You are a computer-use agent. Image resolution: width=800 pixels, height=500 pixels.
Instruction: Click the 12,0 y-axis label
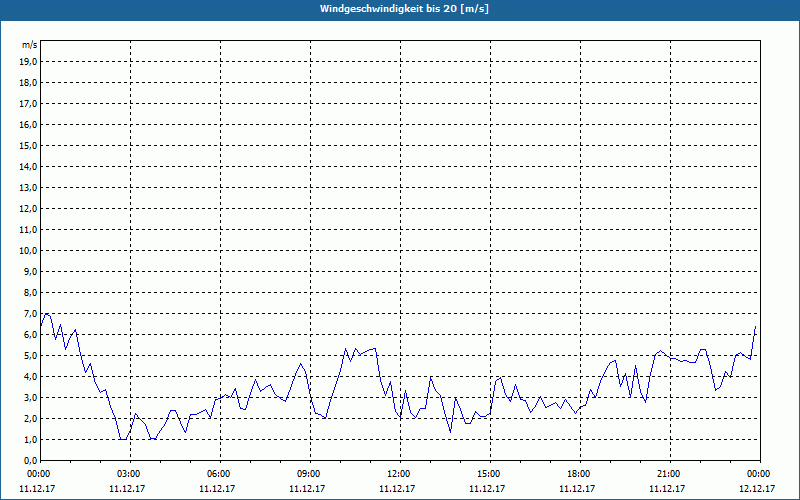[28, 209]
